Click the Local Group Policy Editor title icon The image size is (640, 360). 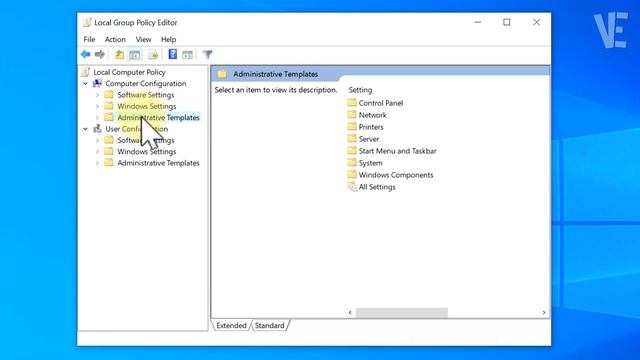87,22
